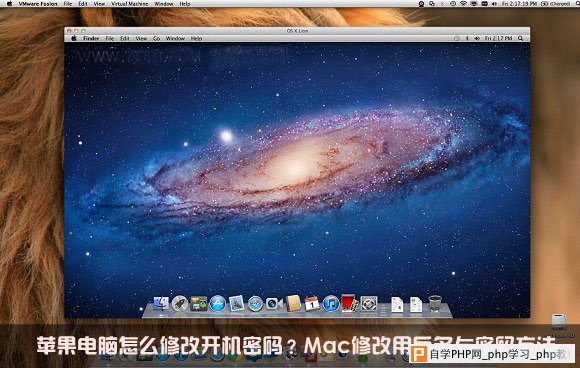Open host Window menu in VMware menu bar

tap(163, 4)
